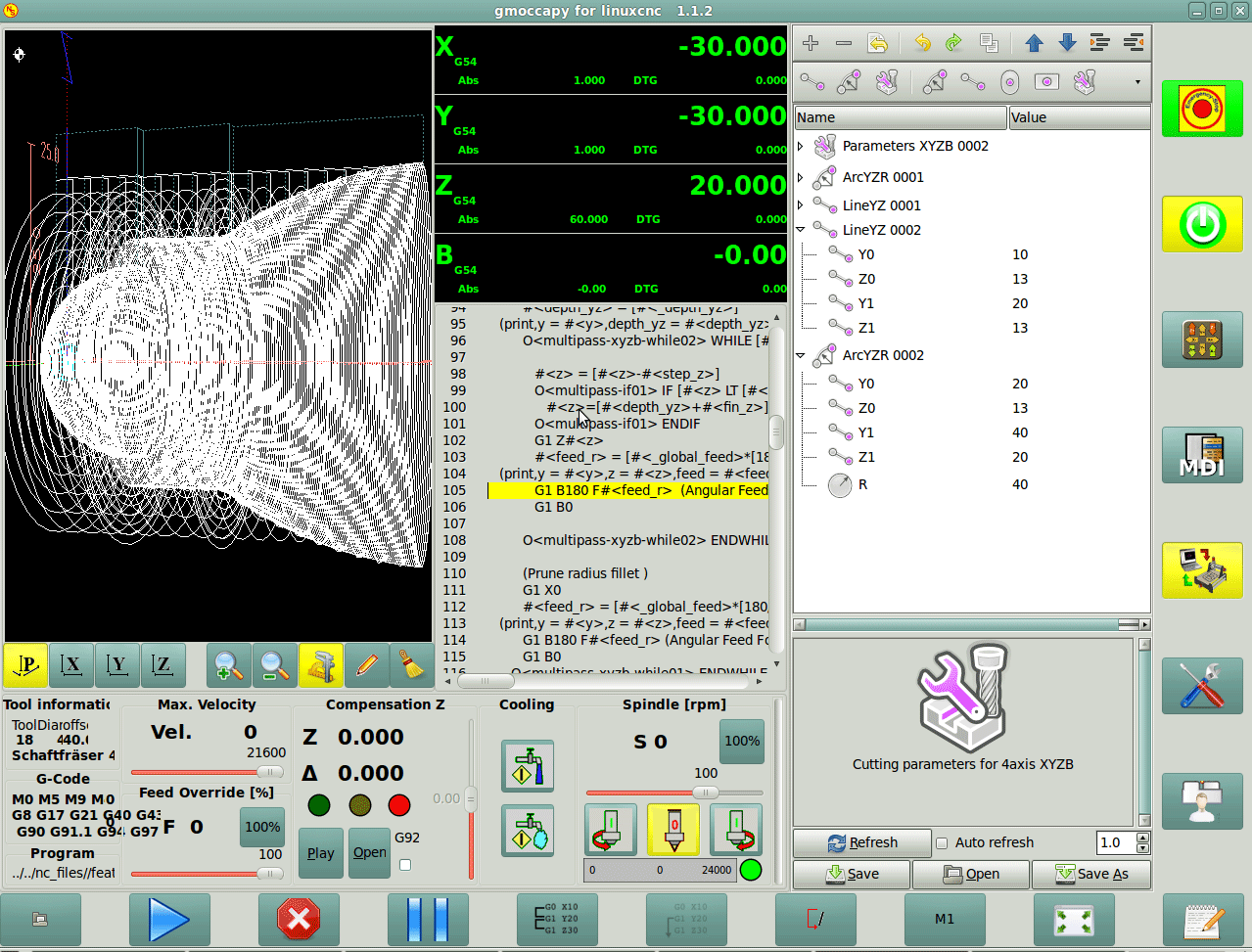Increase refresh interval value with stepper
The image size is (1252, 952).
tap(1142, 838)
